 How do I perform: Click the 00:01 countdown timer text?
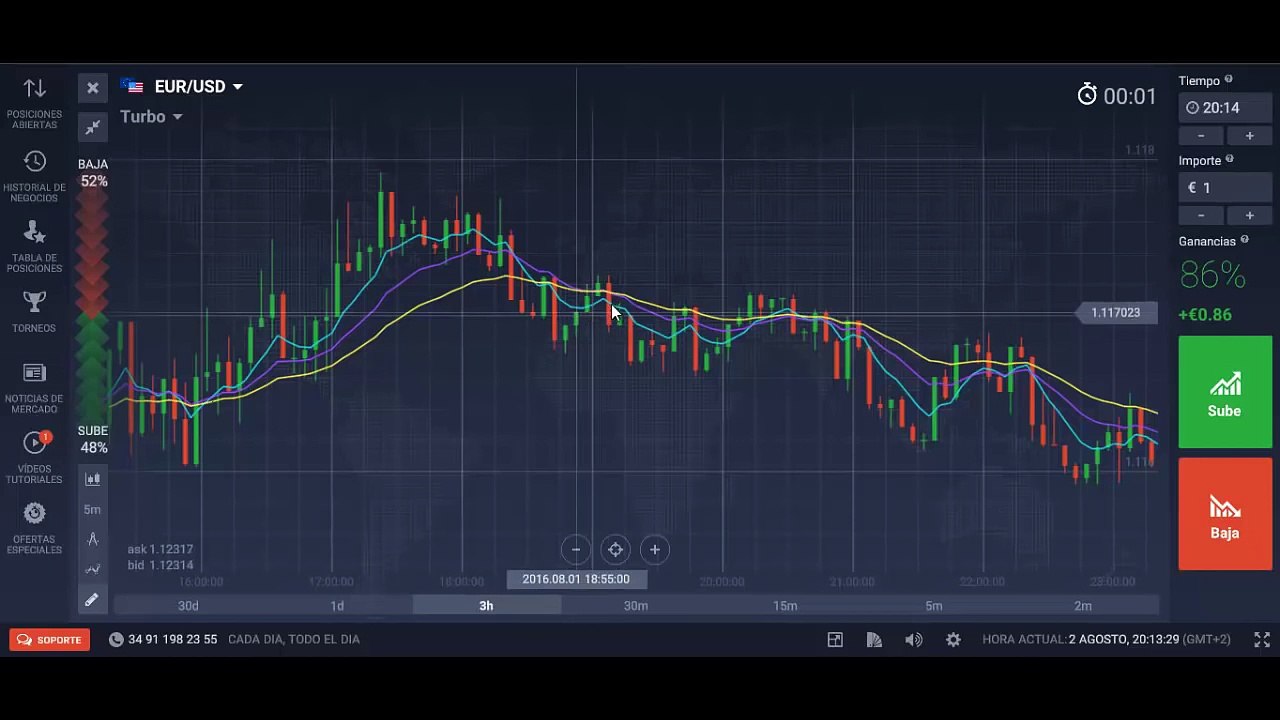tap(1130, 96)
